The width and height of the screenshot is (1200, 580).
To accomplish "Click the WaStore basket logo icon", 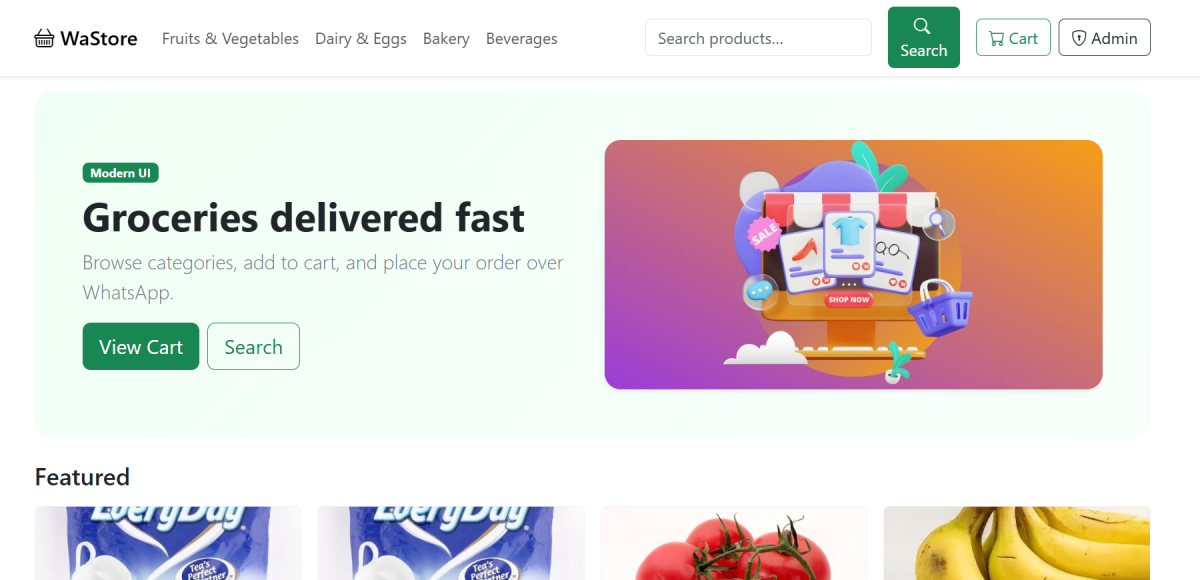I will pos(44,39).
